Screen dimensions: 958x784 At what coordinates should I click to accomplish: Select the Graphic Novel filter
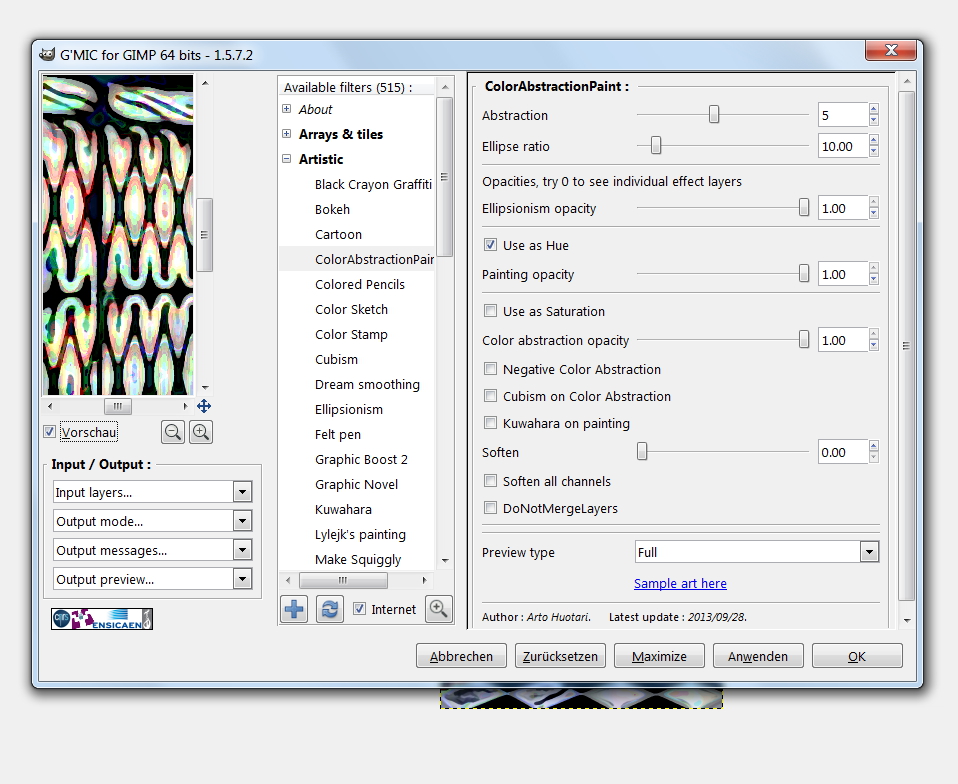coord(356,485)
